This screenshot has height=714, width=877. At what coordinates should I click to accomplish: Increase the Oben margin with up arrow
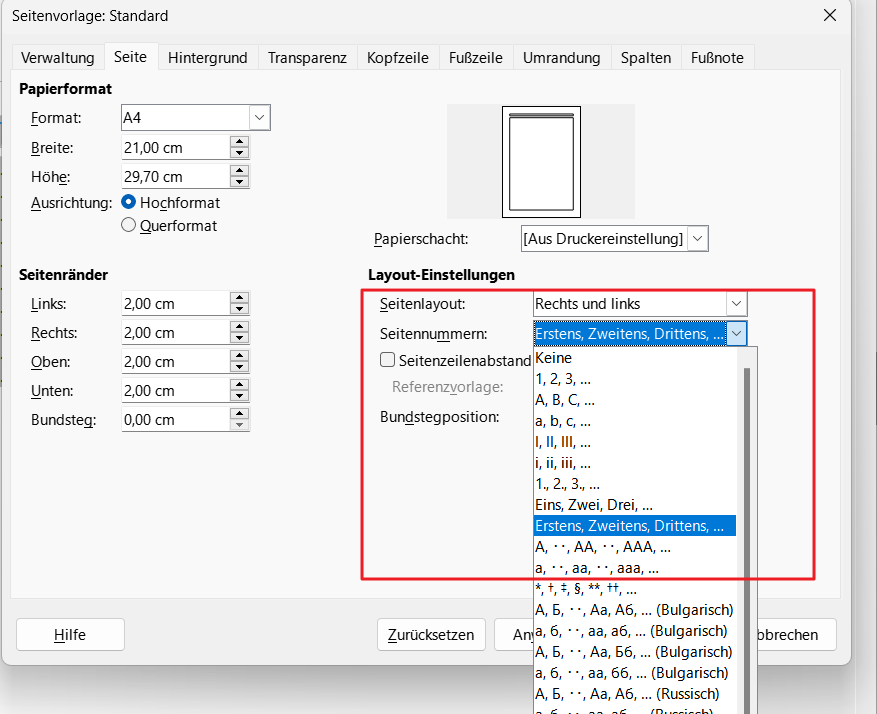[x=239, y=356]
